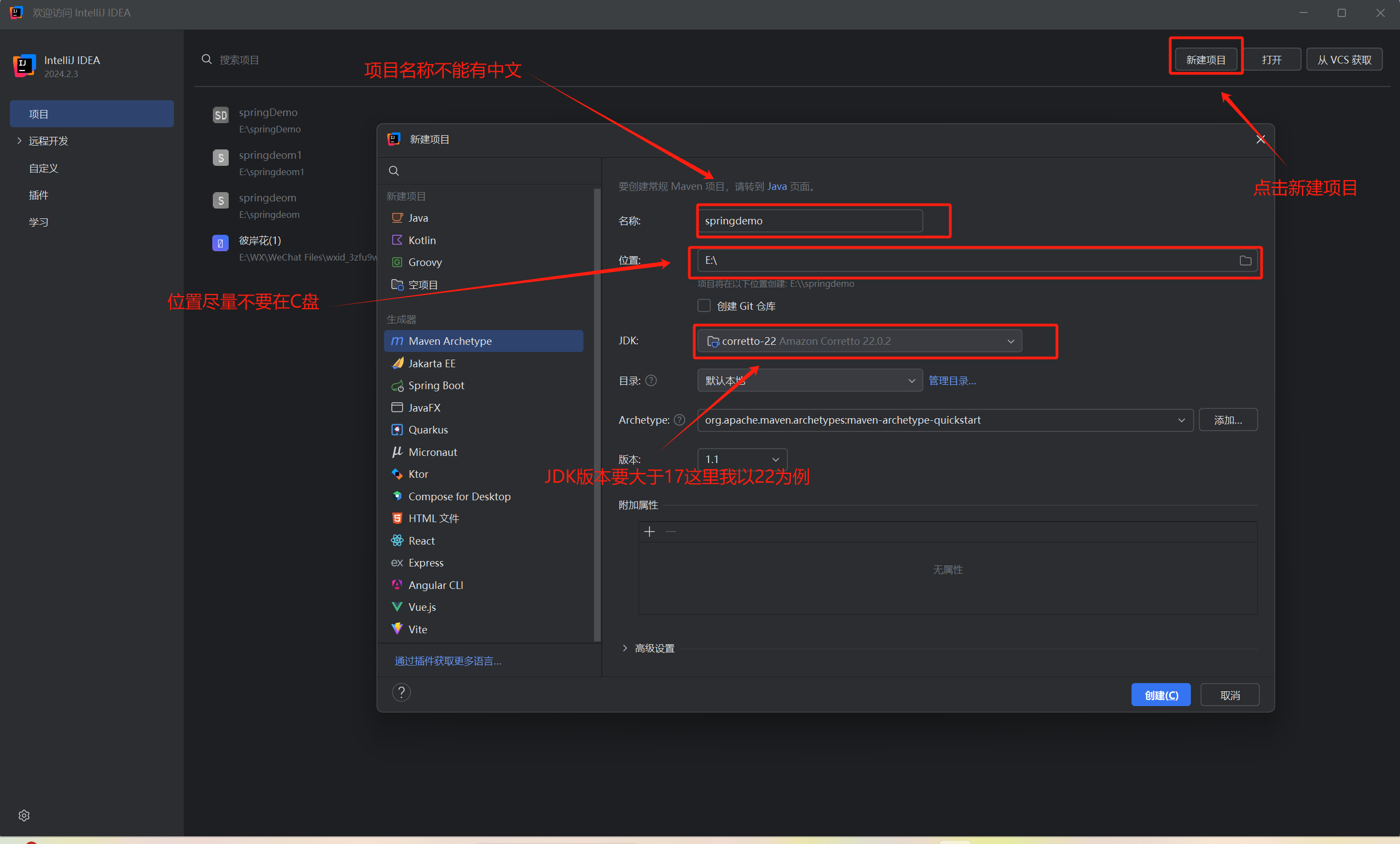The image size is (1400, 844).
Task: Select the HTML 文件 generator icon
Action: point(397,518)
